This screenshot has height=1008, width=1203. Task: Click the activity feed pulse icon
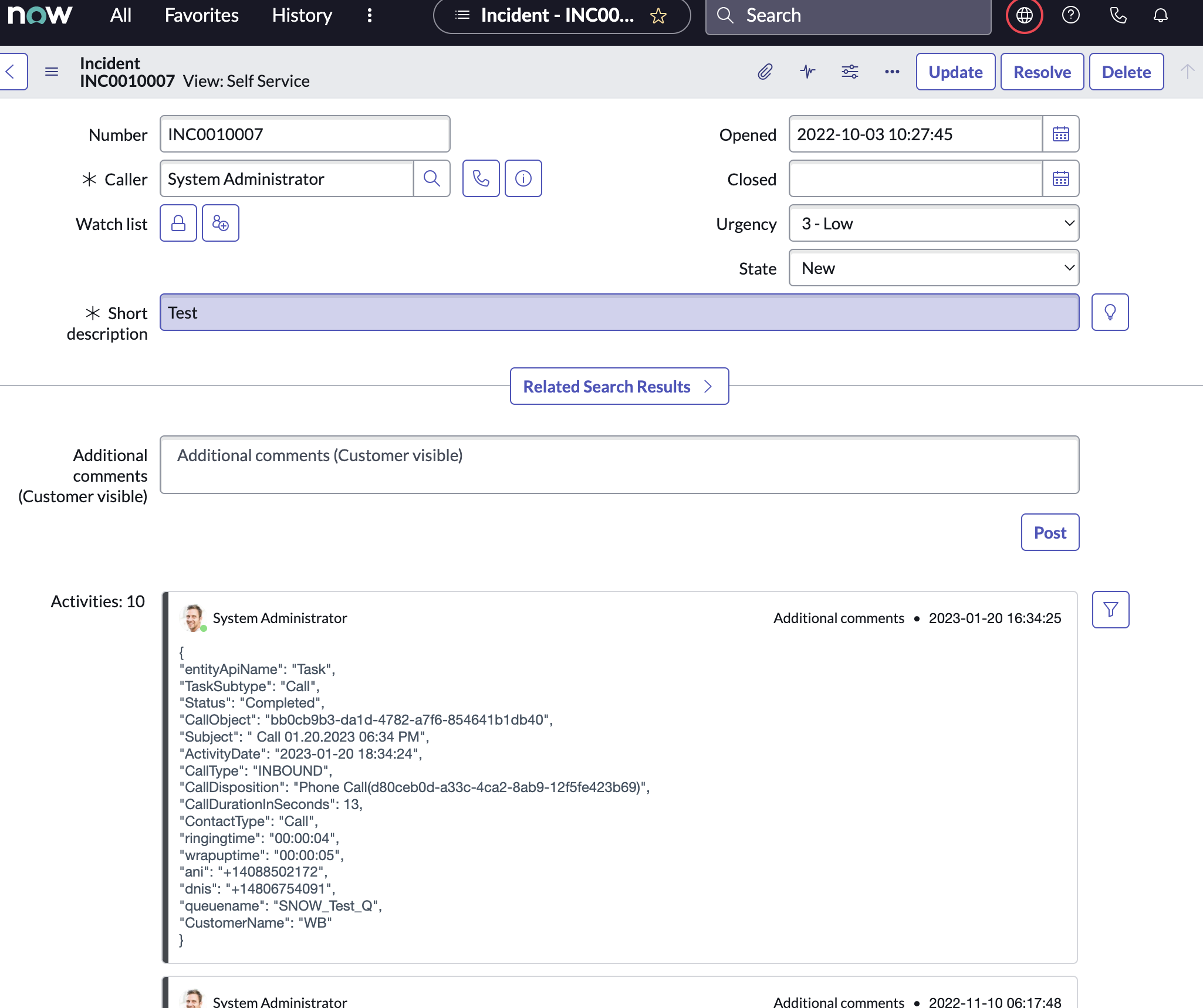point(808,71)
